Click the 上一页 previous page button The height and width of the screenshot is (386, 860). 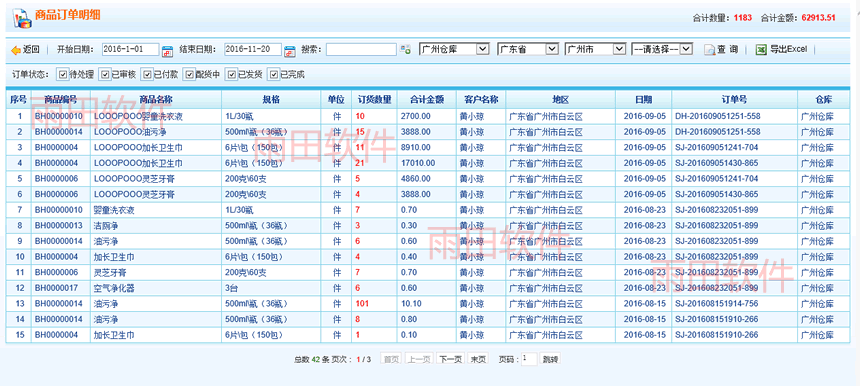coord(419,360)
